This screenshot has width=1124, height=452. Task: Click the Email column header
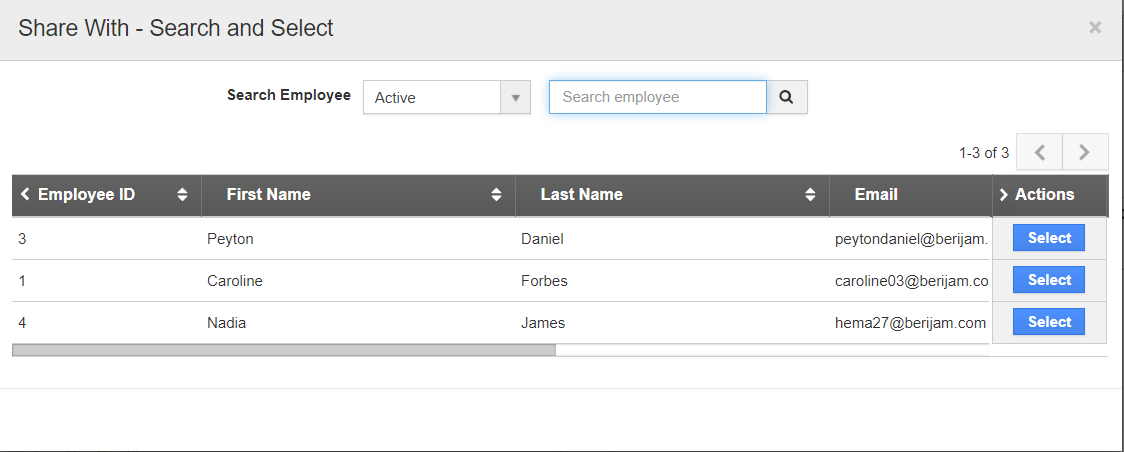point(876,195)
